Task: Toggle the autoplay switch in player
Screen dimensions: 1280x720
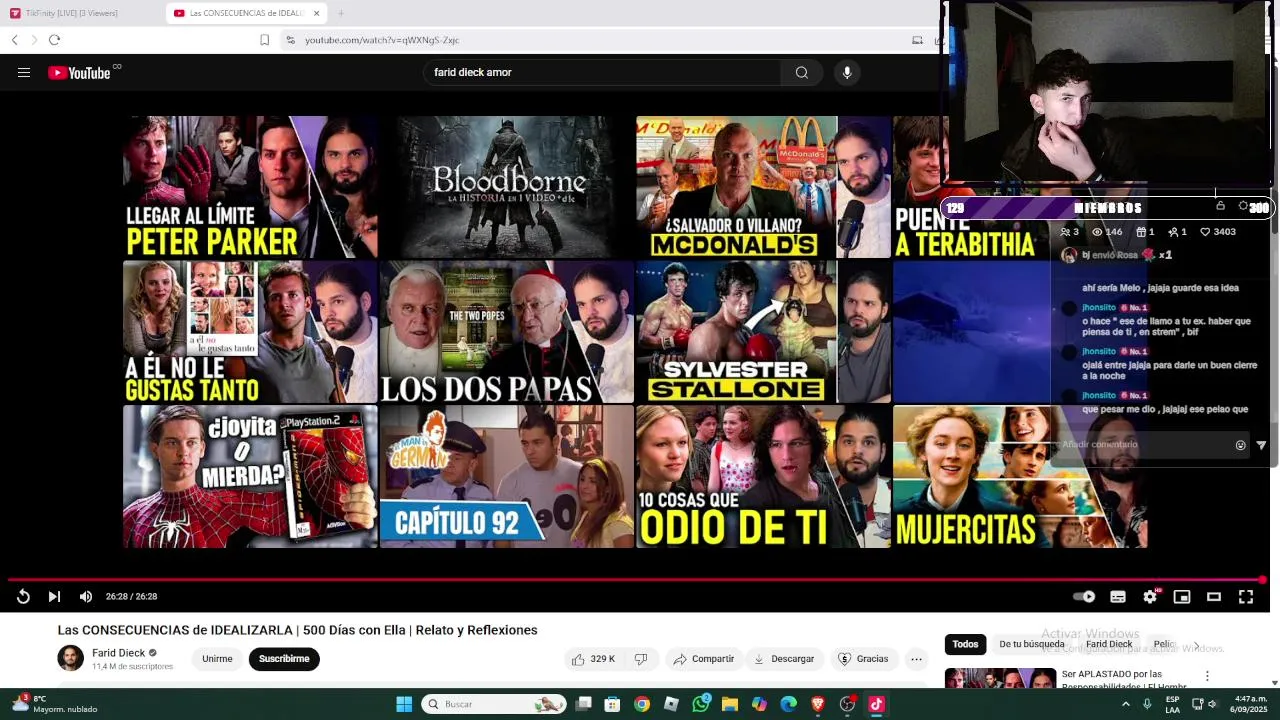Action: click(x=1084, y=597)
